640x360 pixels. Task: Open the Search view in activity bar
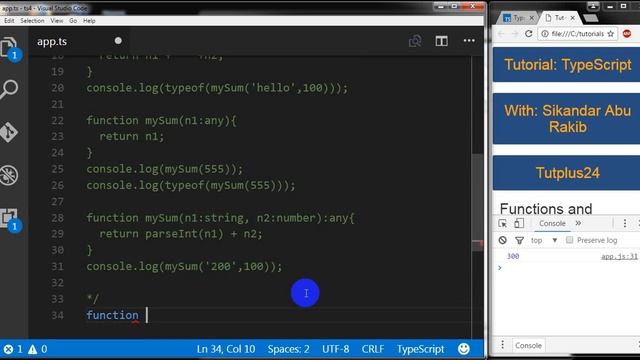click(9, 89)
